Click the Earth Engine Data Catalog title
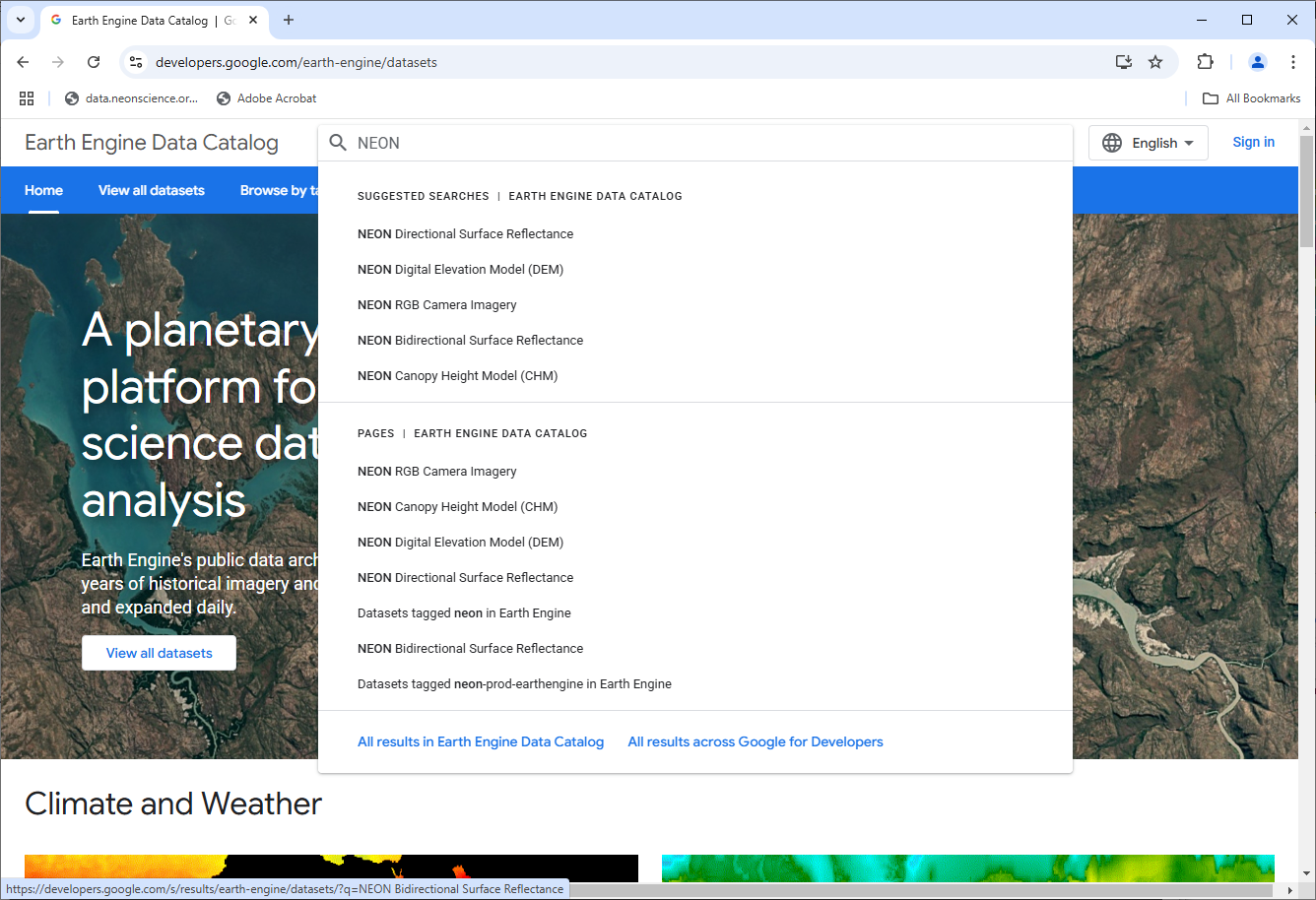This screenshot has width=1316, height=900. coord(152,143)
